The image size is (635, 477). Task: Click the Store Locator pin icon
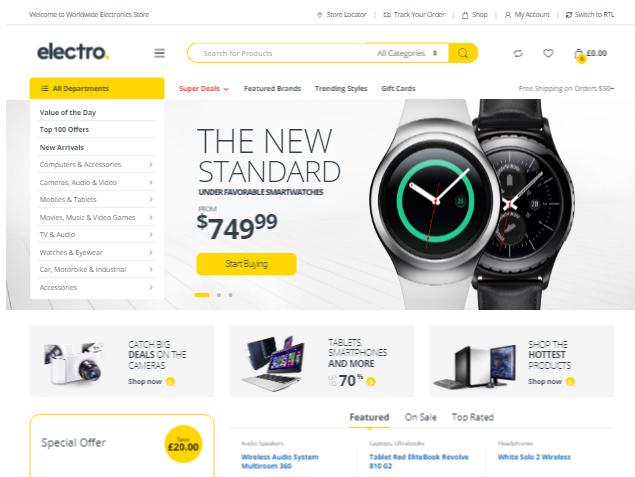click(x=320, y=15)
